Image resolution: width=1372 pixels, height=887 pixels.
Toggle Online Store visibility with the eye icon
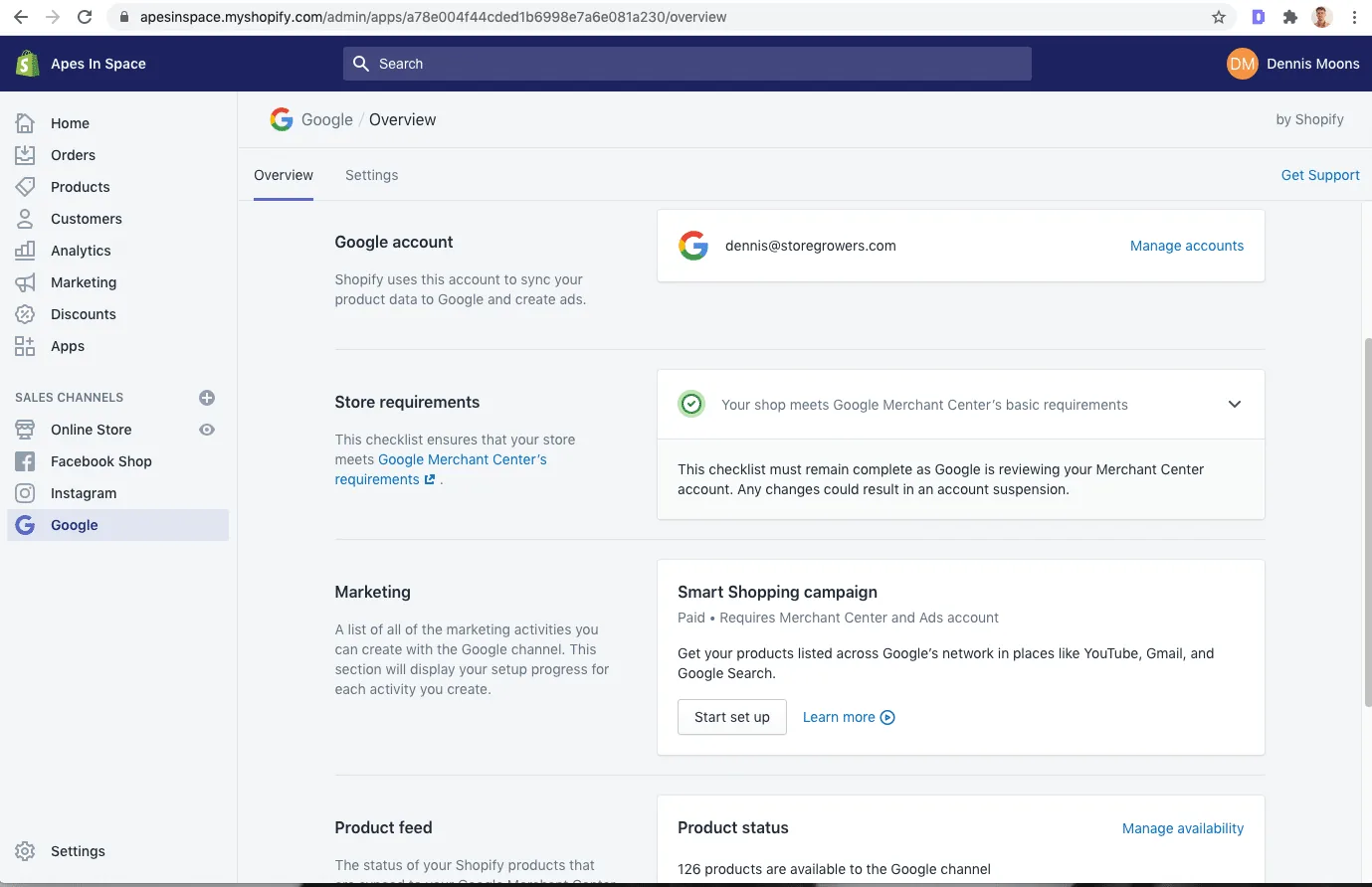pos(206,429)
